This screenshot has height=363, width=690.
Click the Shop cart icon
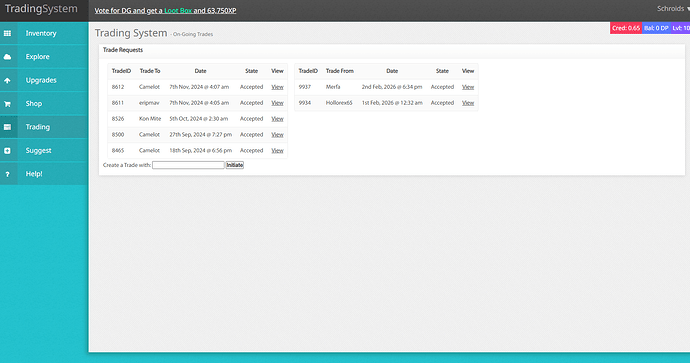[7, 104]
